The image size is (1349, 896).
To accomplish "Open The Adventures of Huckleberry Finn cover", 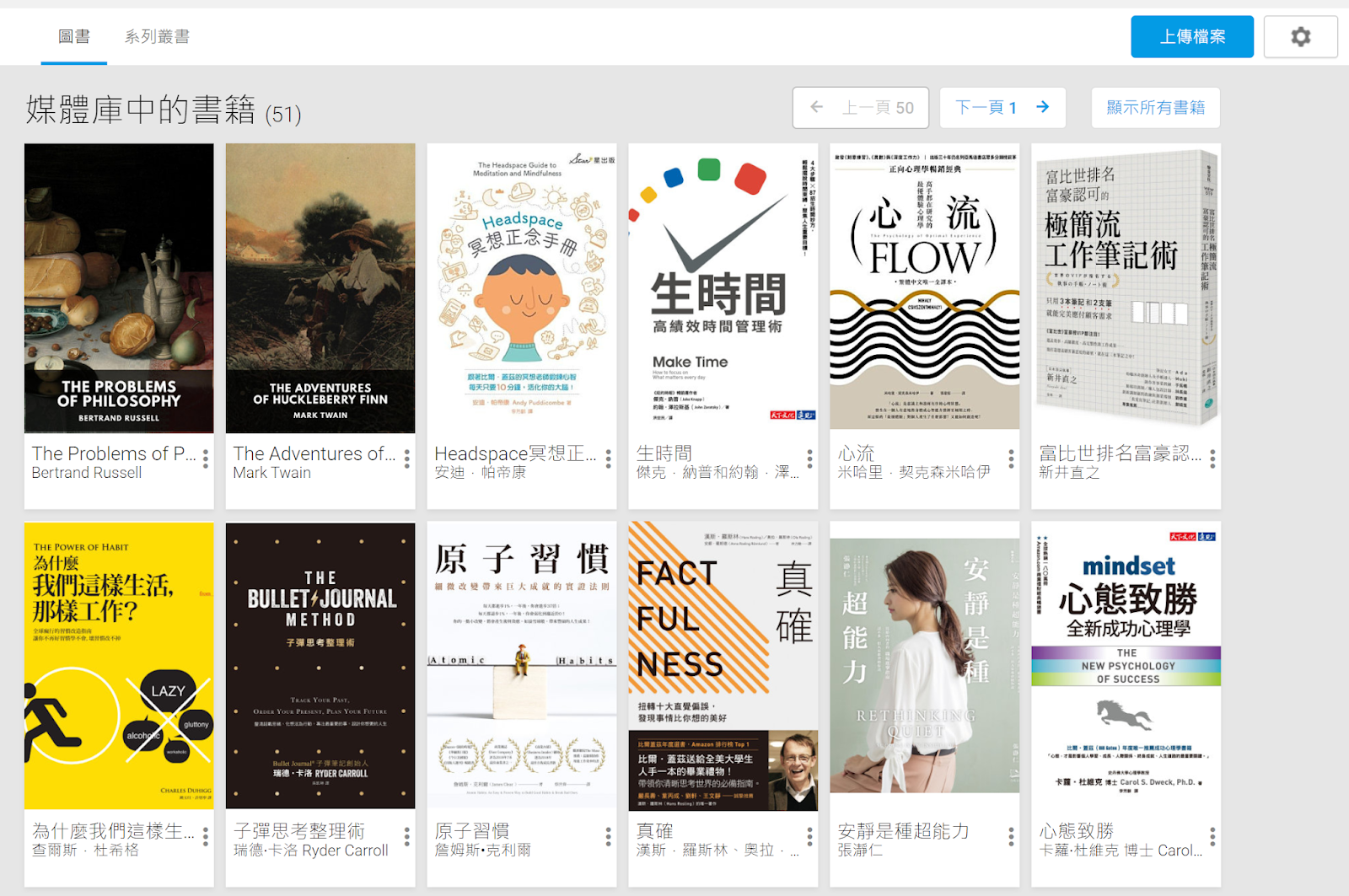I will [320, 288].
